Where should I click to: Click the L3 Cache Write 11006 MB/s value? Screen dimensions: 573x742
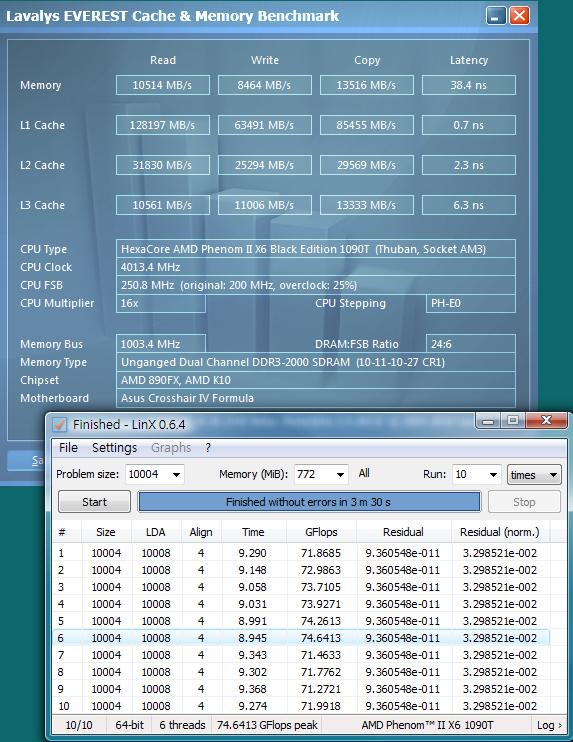(264, 205)
